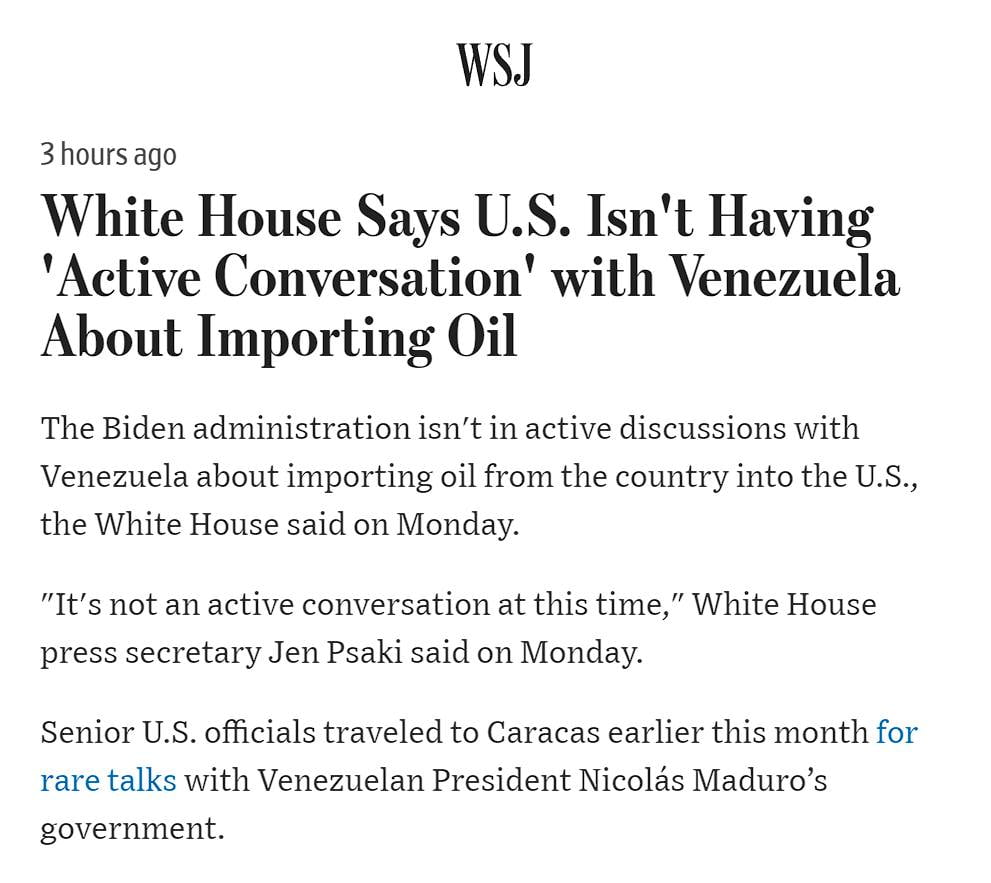Click 'Active Conversation' in the headline
This screenshot has height=883, width=991.
[287, 277]
